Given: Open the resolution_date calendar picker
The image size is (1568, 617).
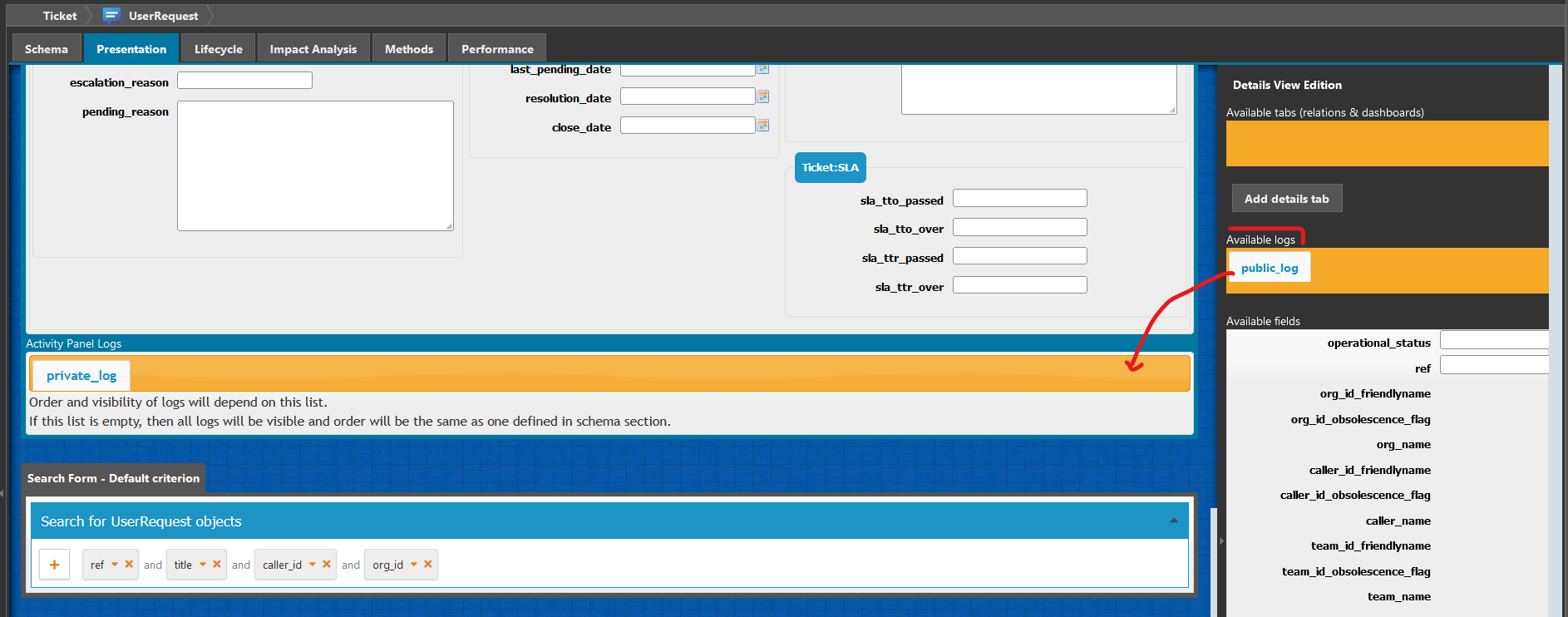Looking at the screenshot, I should [762, 96].
